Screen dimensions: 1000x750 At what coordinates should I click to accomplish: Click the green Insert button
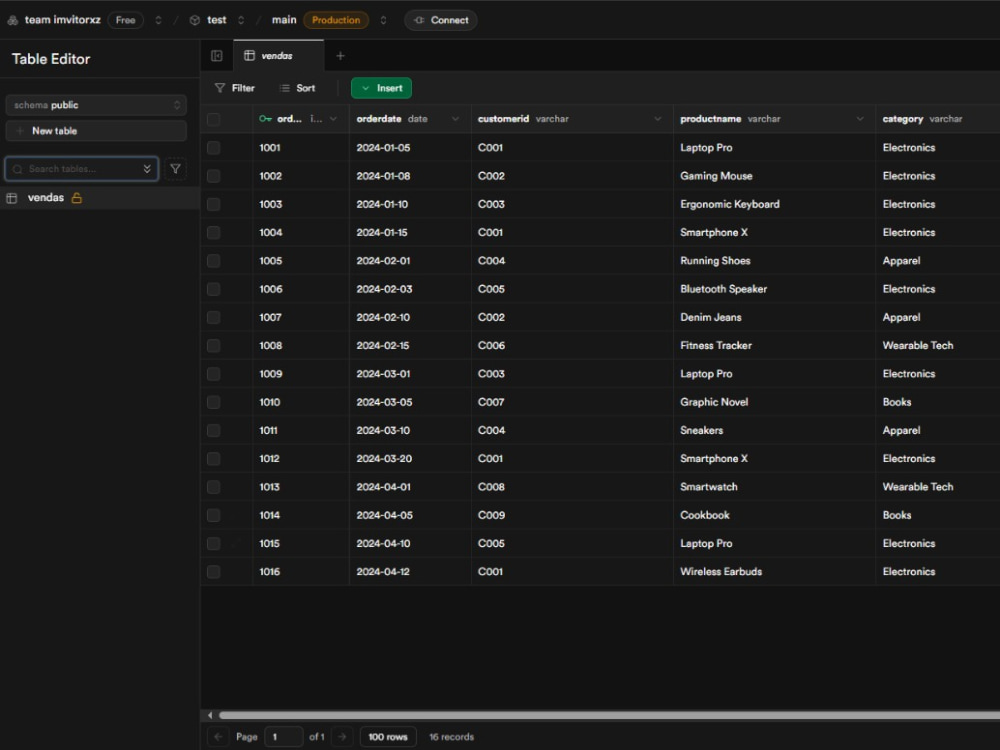pos(381,88)
